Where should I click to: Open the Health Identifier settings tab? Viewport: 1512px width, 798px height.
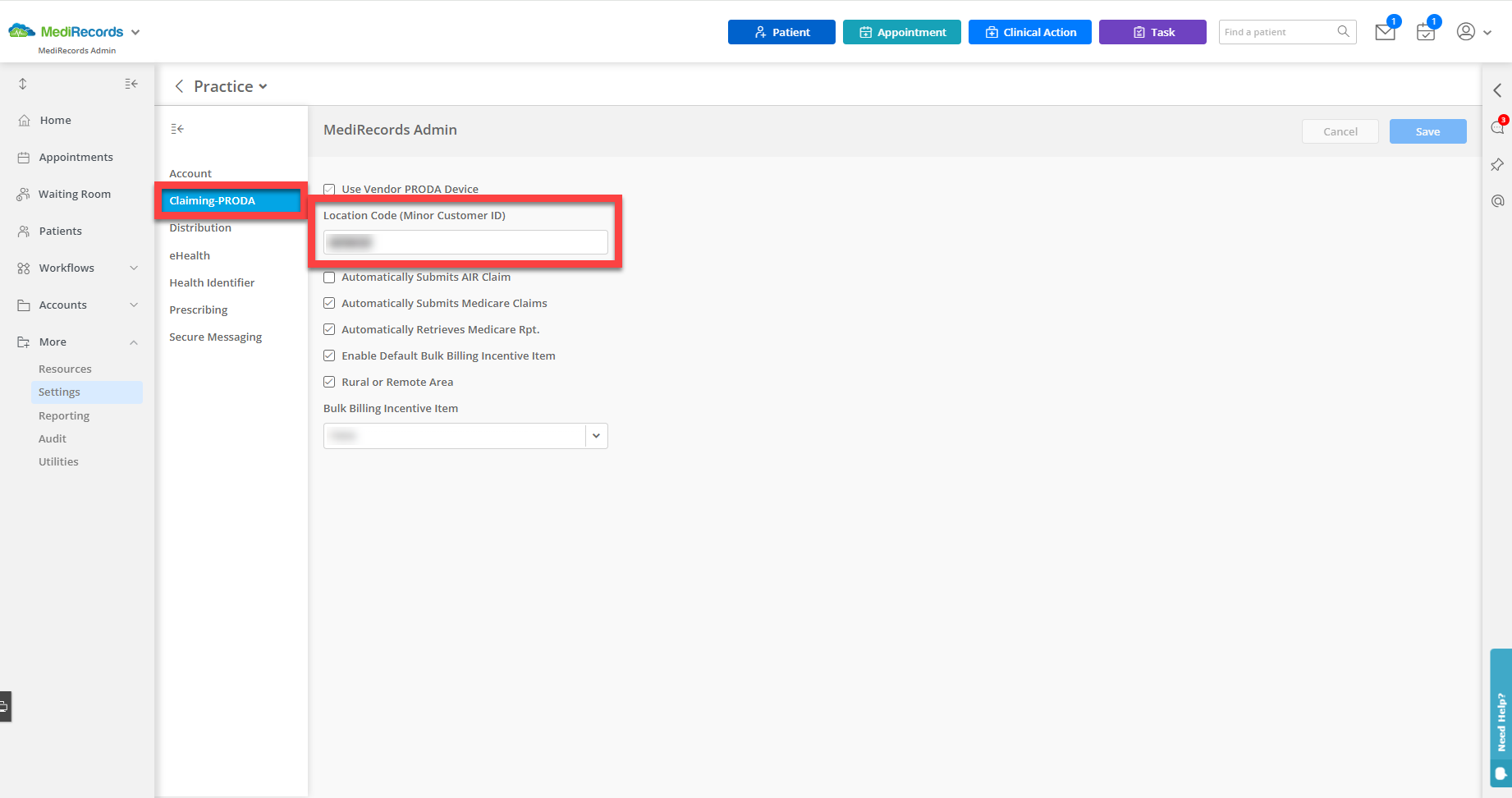tap(212, 282)
